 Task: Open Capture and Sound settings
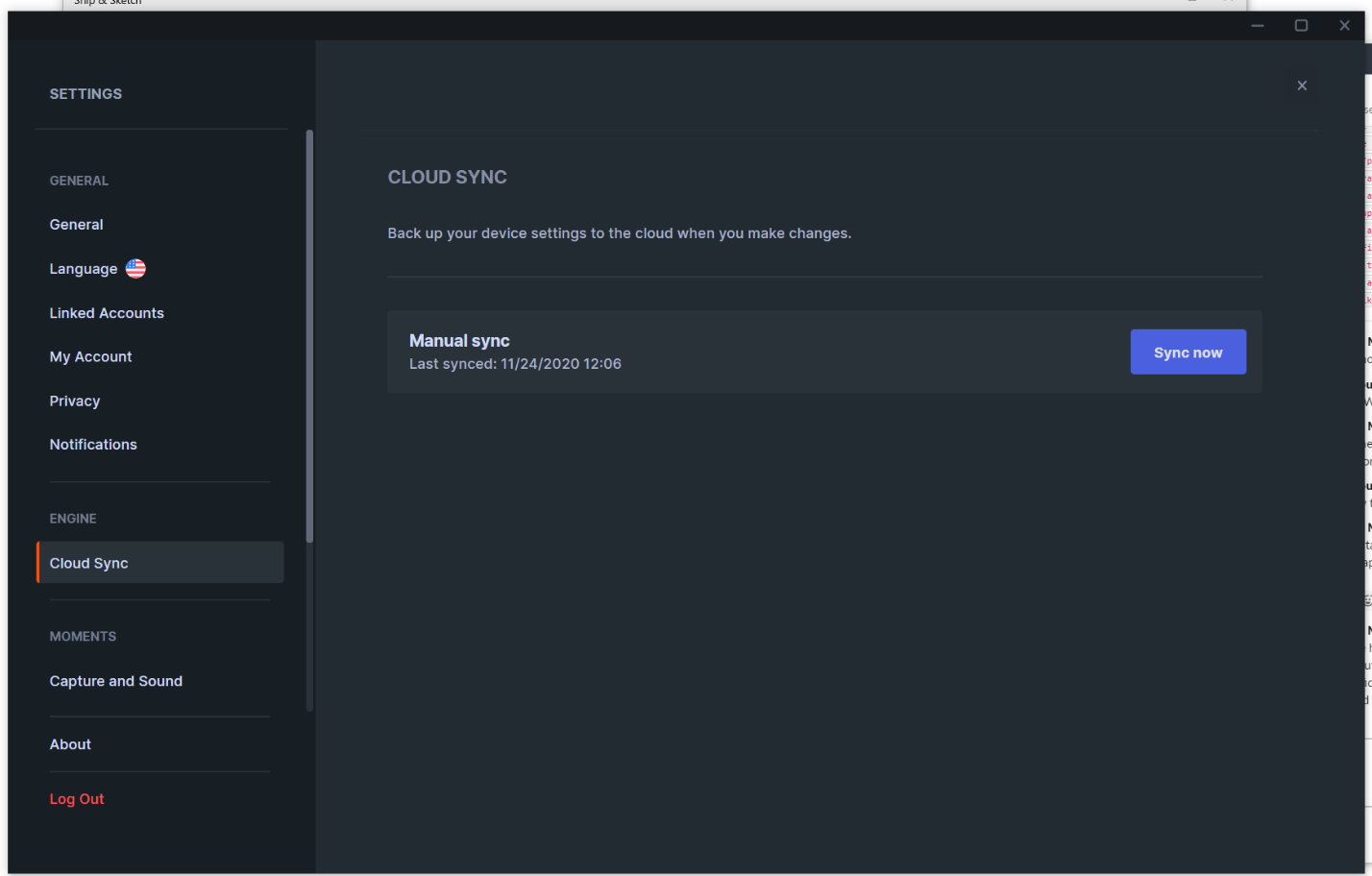(x=116, y=681)
